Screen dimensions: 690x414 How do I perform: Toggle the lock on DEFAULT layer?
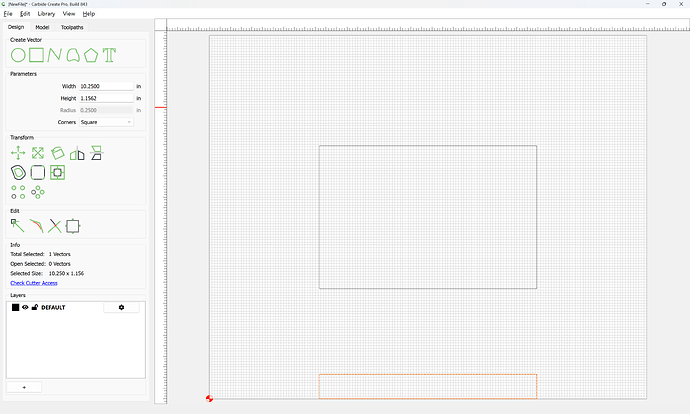pos(35,307)
